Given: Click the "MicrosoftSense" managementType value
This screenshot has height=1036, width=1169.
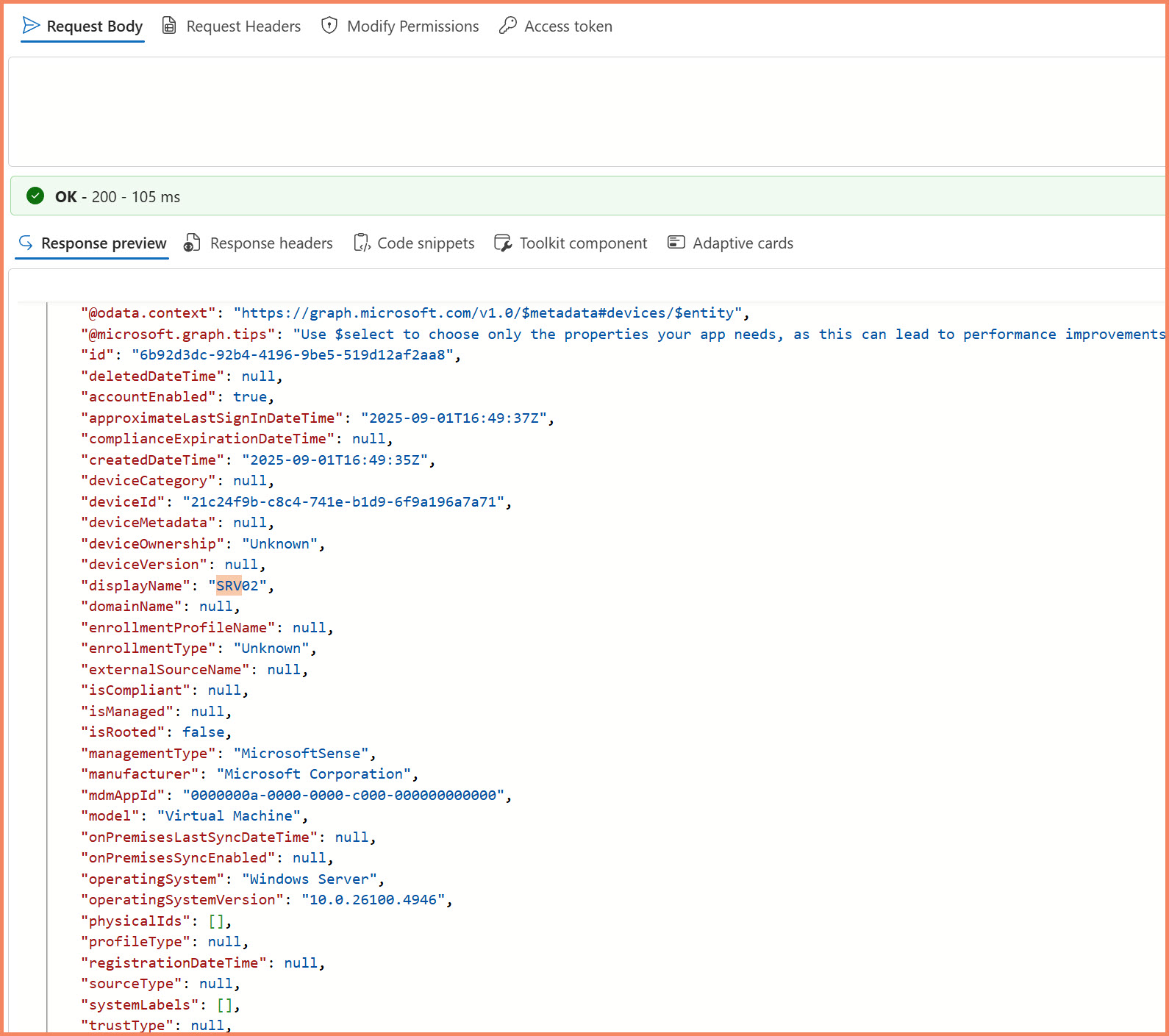Looking at the screenshot, I should pos(301,754).
